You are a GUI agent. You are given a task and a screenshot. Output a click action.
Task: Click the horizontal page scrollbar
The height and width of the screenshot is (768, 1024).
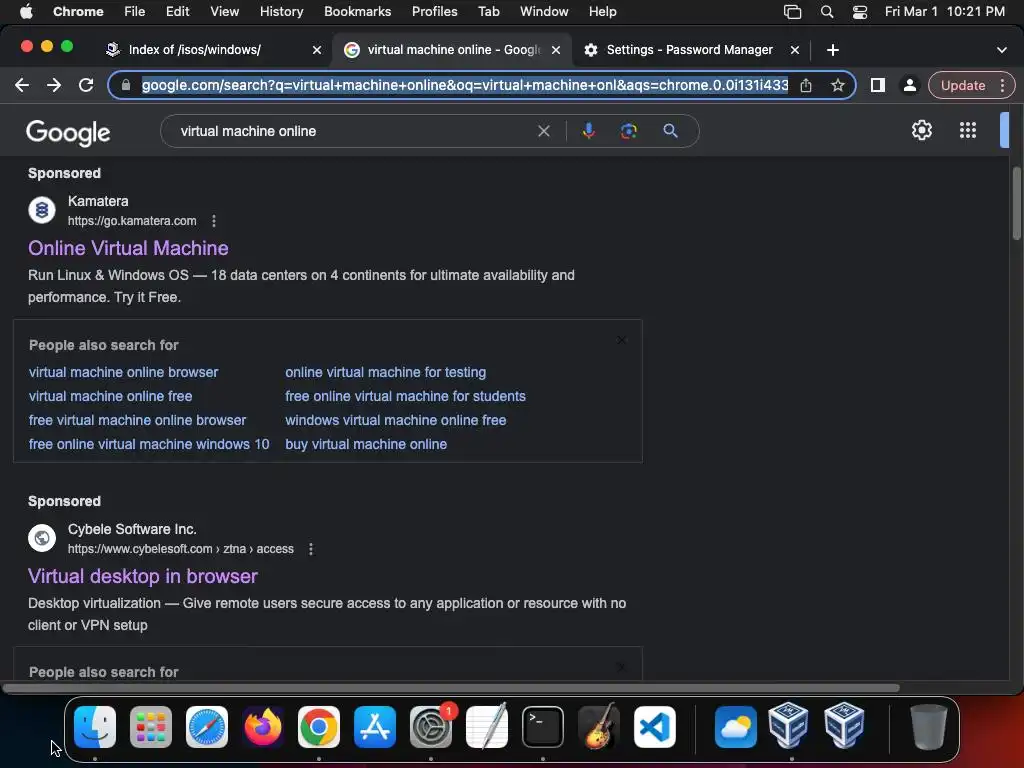(451, 688)
